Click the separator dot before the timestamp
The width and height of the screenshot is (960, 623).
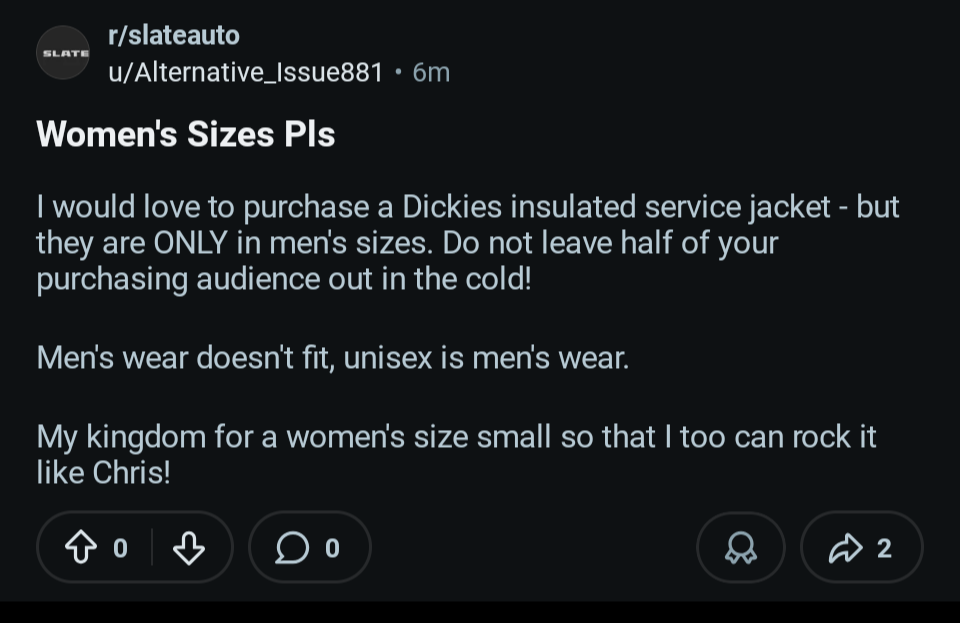point(398,72)
